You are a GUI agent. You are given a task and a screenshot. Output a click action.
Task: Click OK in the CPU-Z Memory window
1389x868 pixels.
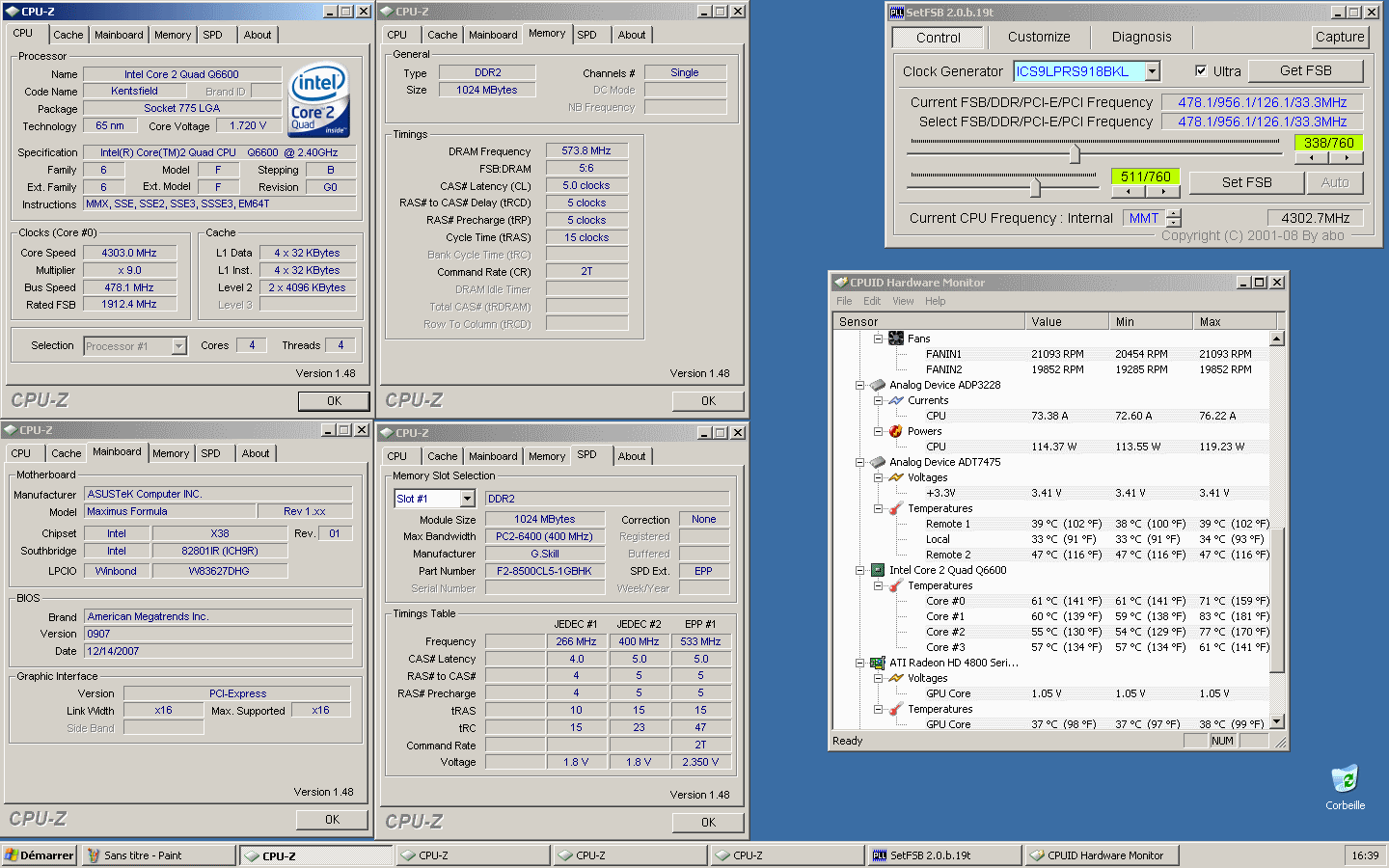click(708, 401)
